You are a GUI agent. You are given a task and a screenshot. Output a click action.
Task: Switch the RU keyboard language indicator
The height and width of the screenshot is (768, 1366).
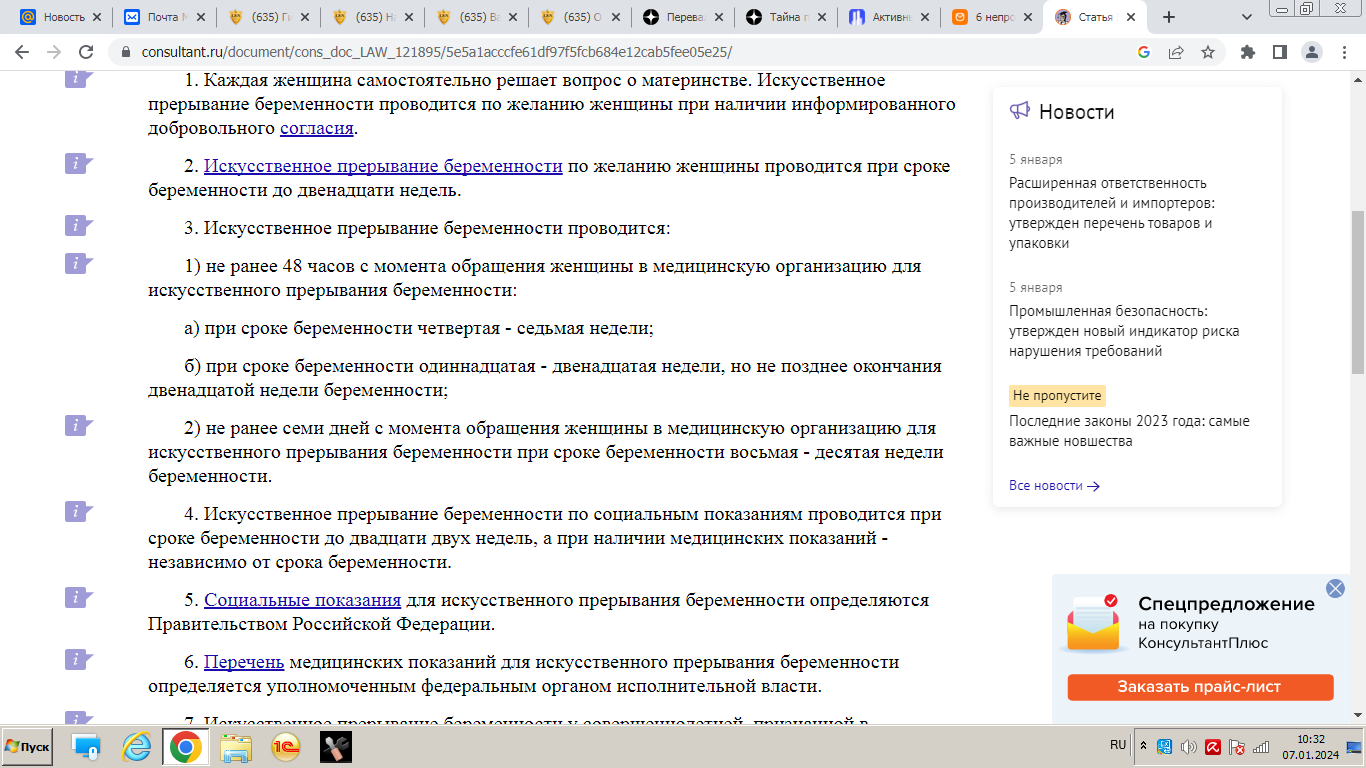coord(1118,745)
